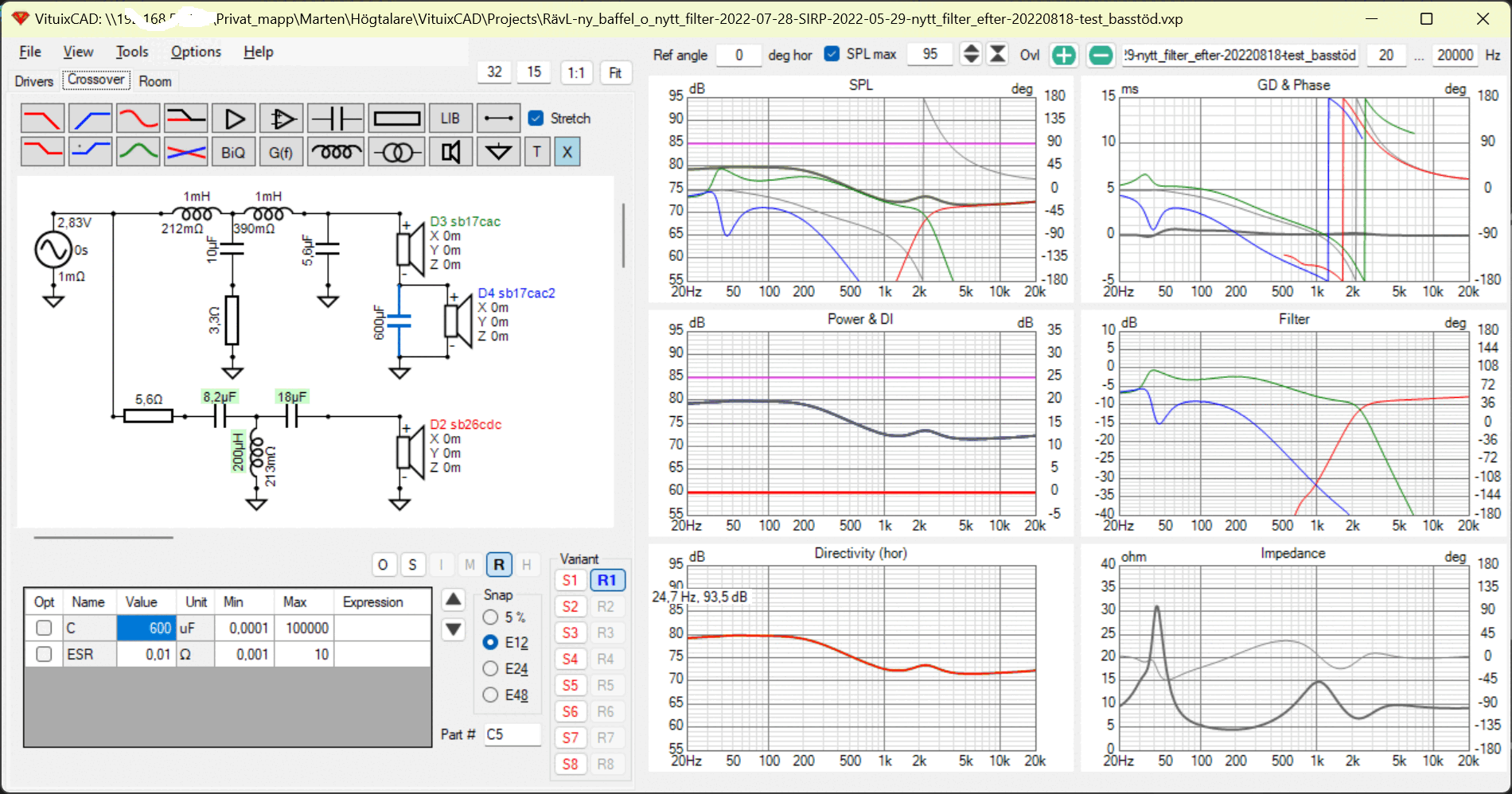Select the blue high-pass filter block

tap(90, 119)
